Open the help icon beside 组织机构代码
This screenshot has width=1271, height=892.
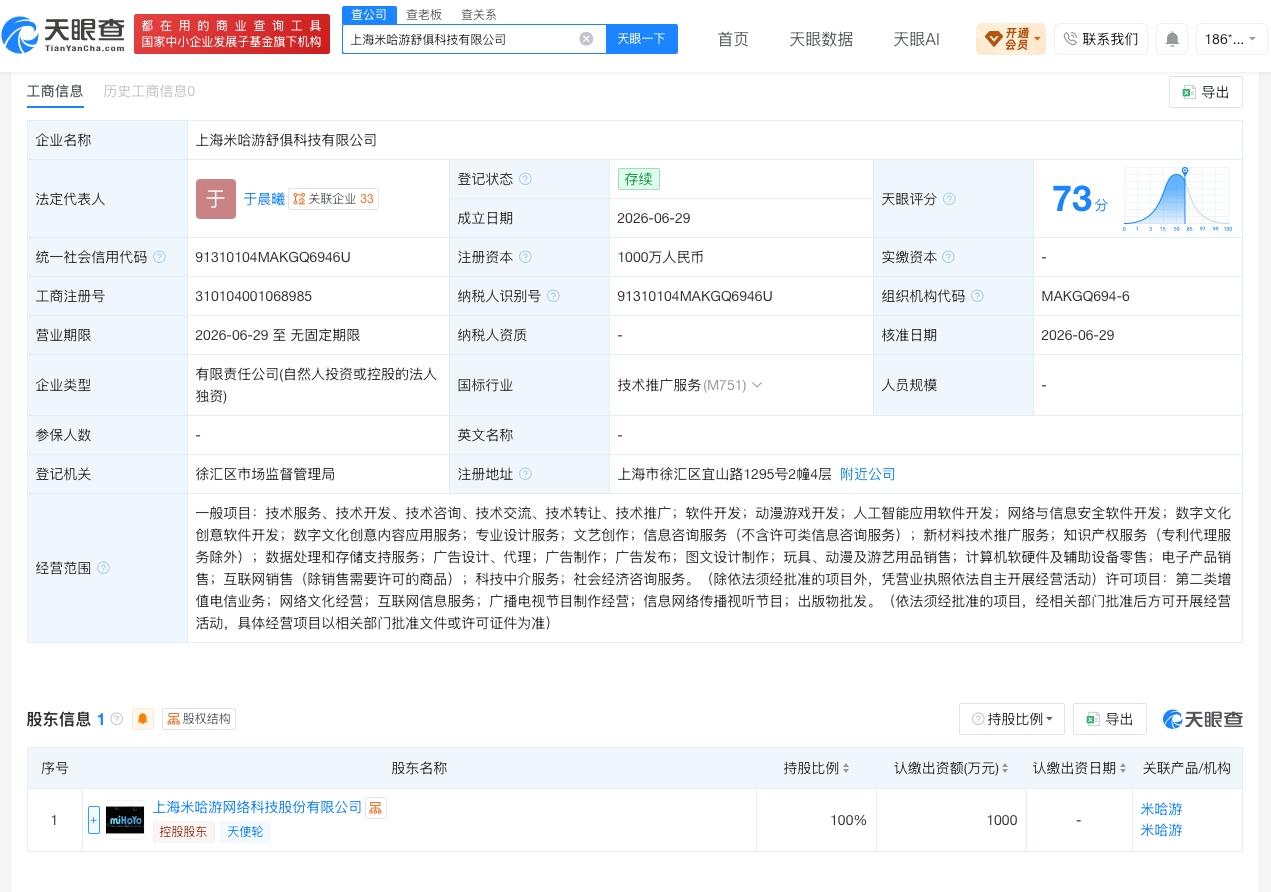pos(977,296)
